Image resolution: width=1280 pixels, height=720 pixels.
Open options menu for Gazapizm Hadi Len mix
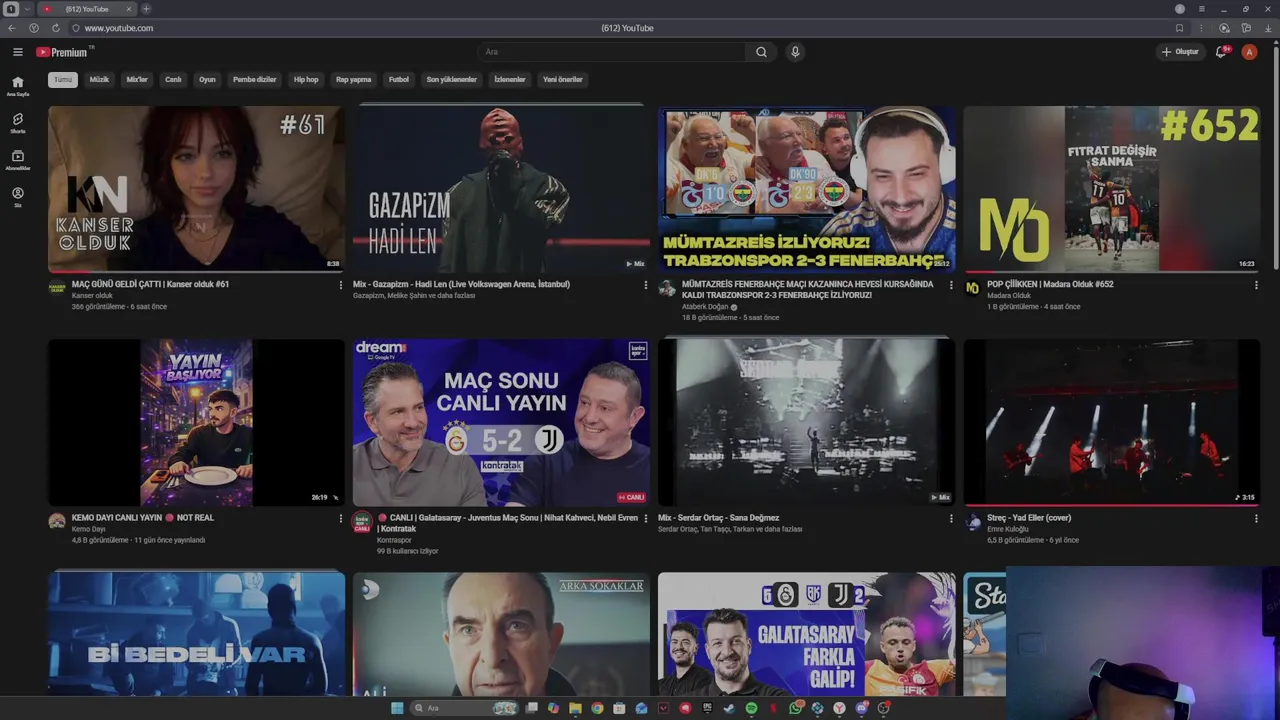(x=645, y=285)
